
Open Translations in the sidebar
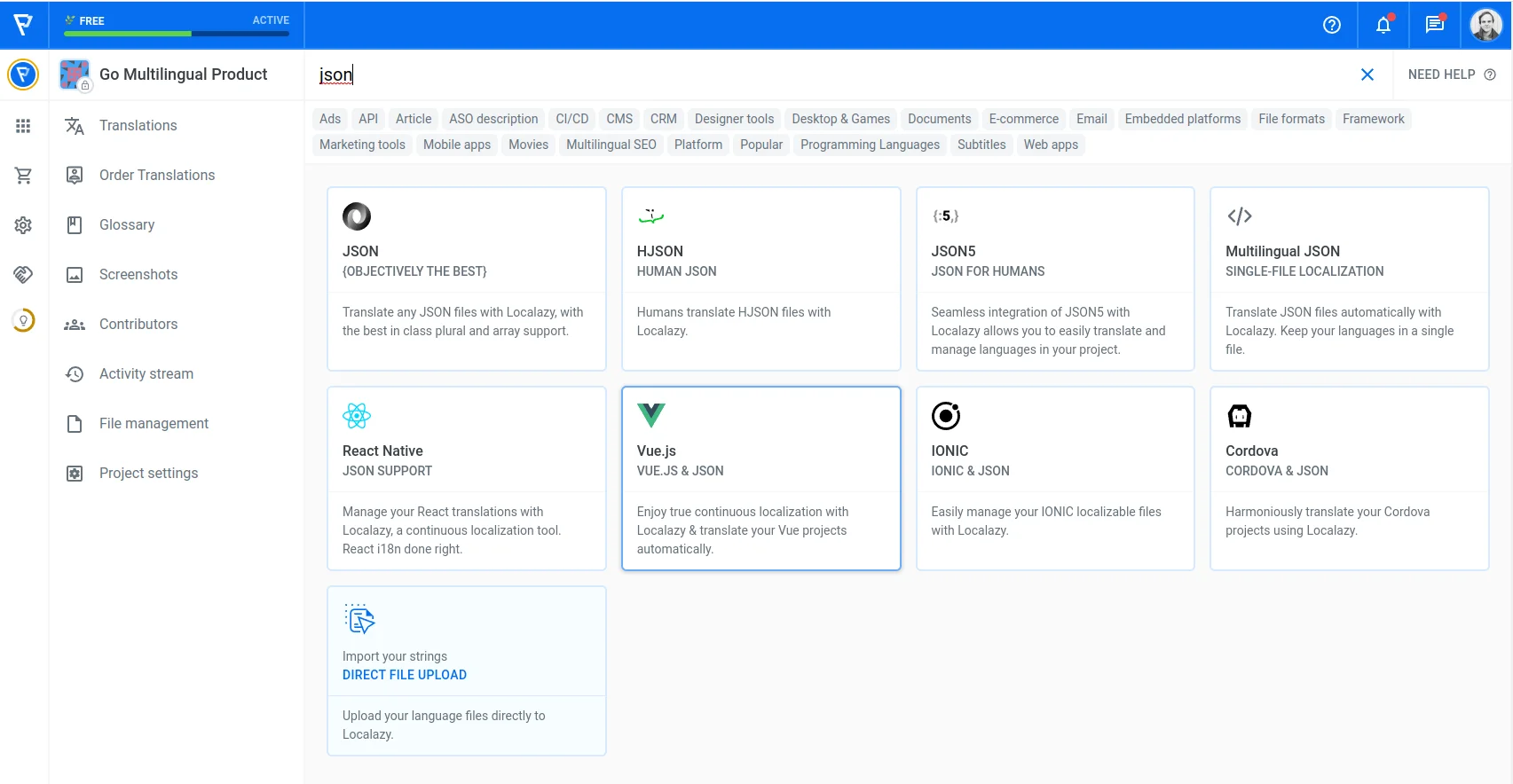138,126
